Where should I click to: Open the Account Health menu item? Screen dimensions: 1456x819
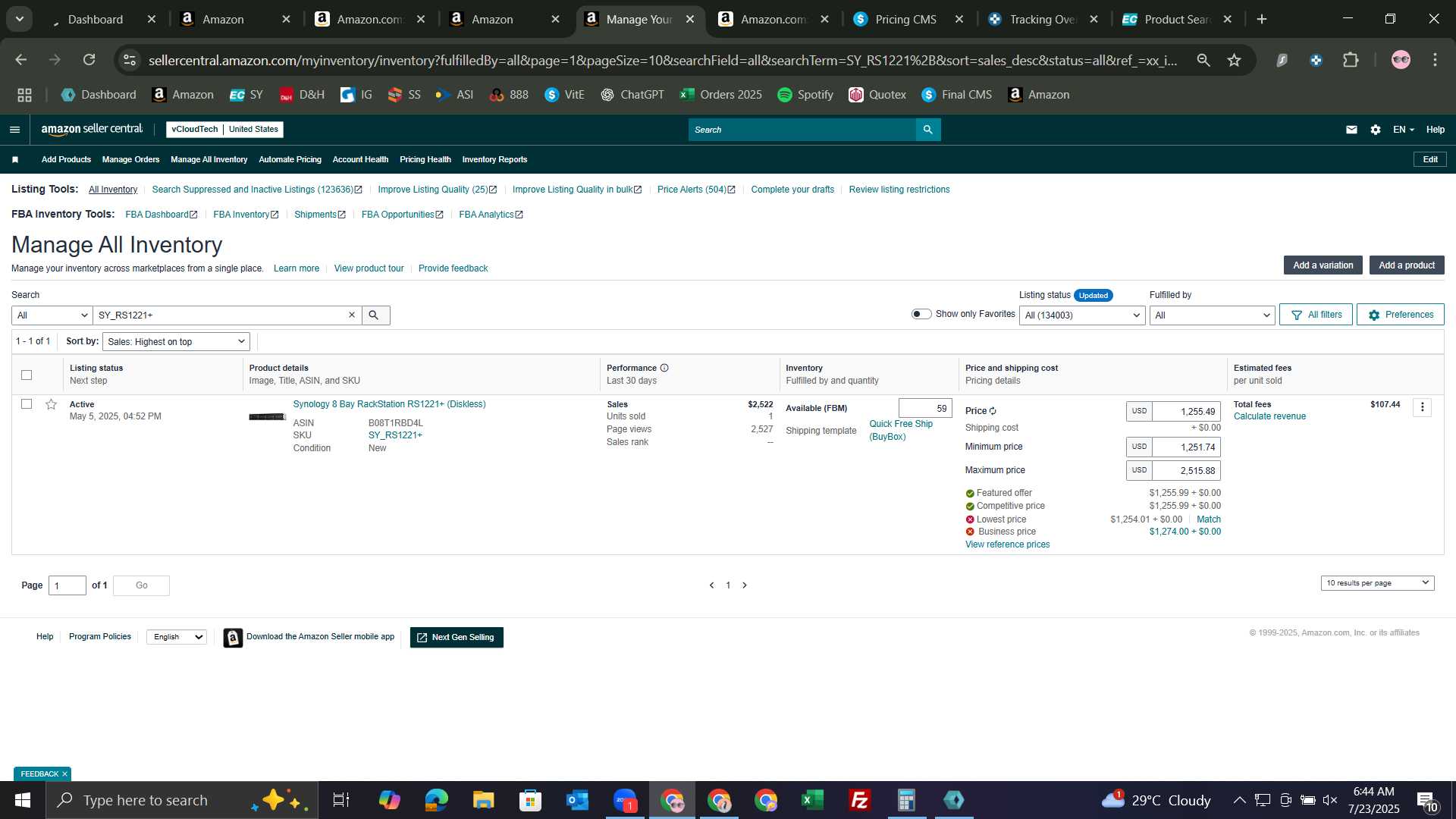click(x=360, y=159)
